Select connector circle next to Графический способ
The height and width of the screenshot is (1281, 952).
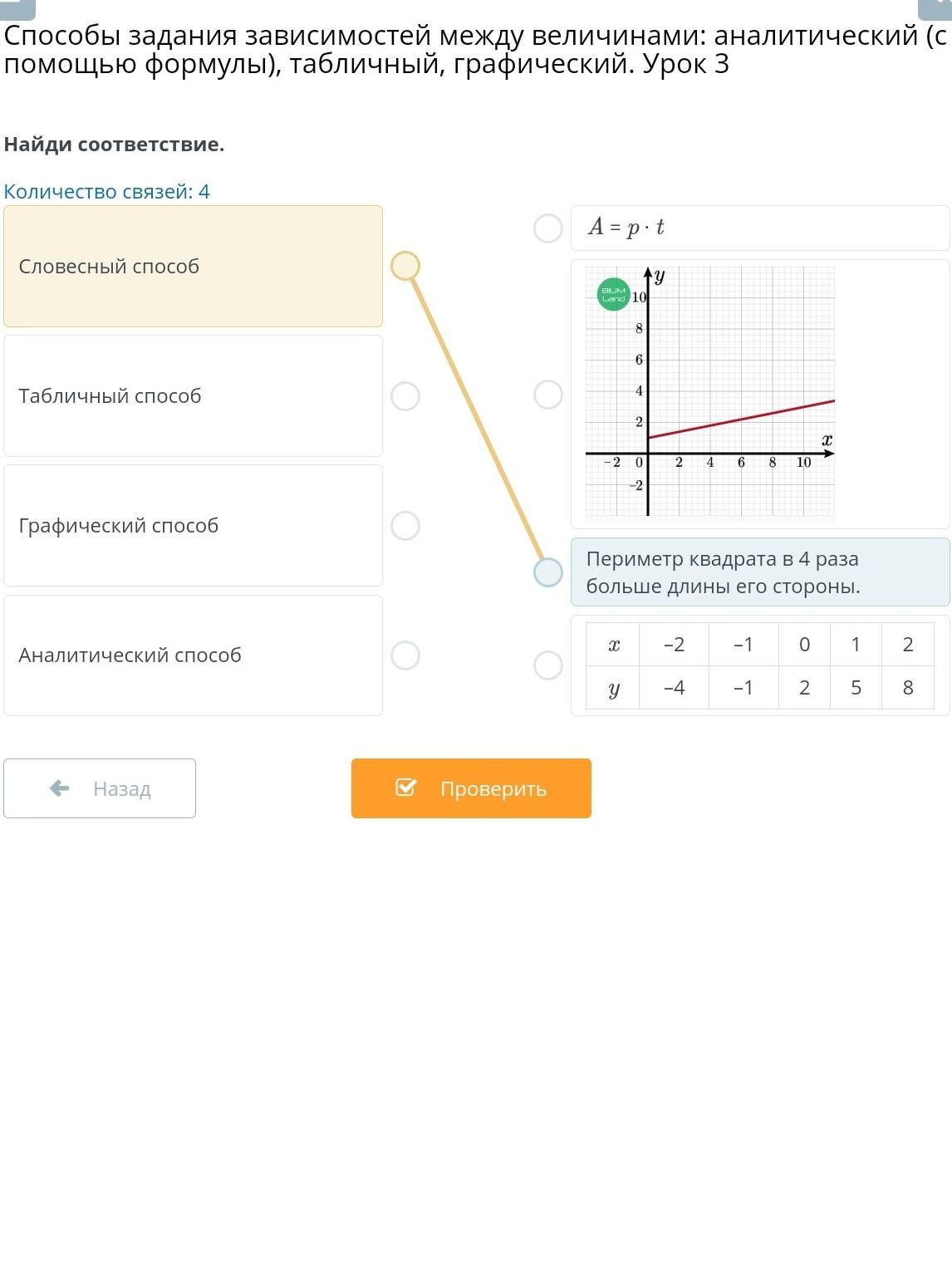405,526
